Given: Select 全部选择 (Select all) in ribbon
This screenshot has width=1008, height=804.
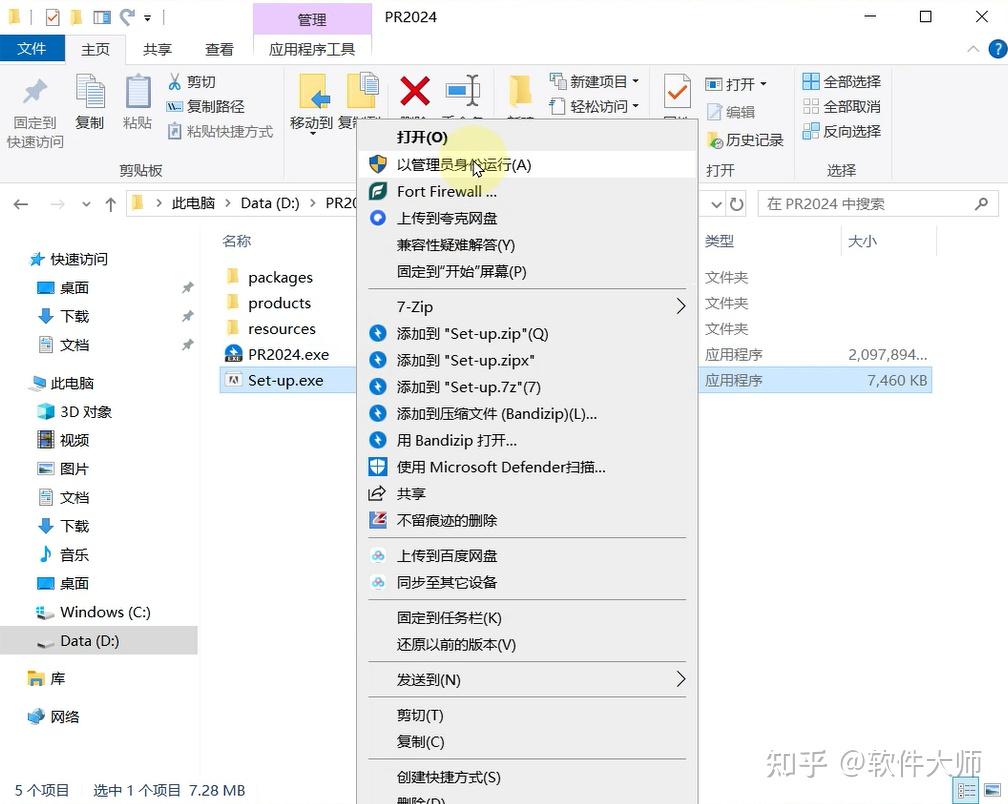Looking at the screenshot, I should pyautogui.click(x=848, y=80).
